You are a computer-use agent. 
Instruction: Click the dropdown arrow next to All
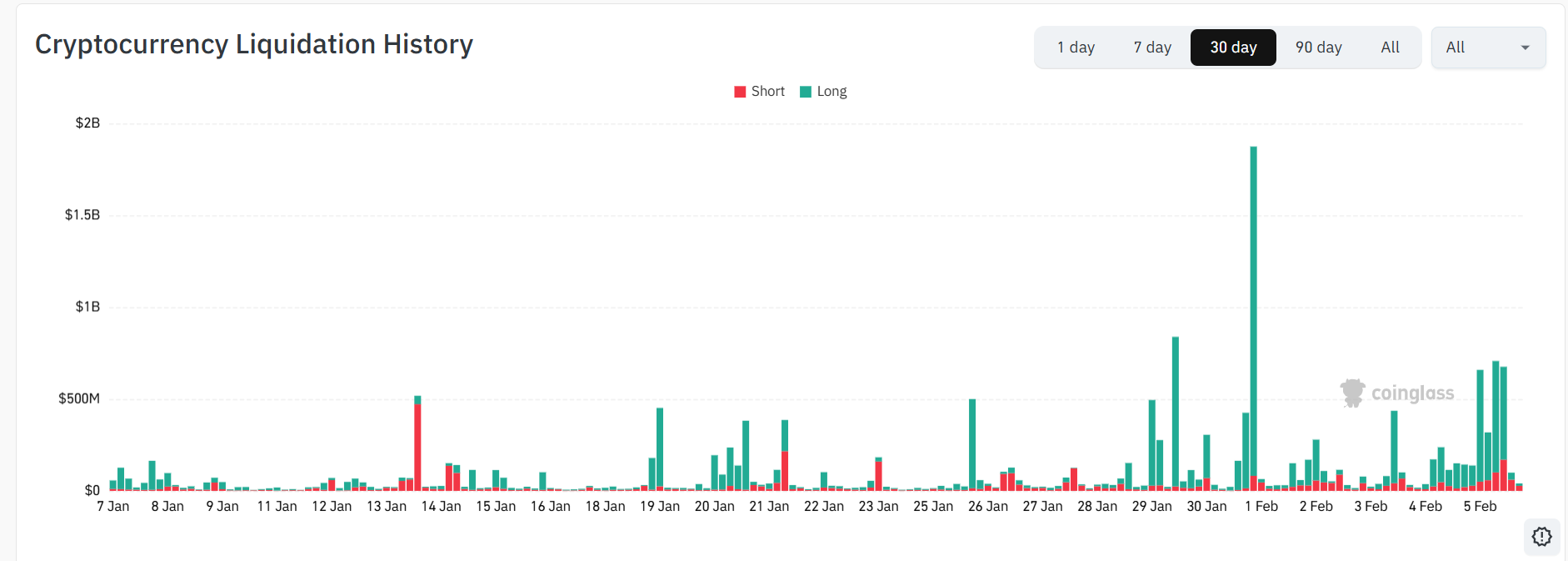click(1525, 48)
